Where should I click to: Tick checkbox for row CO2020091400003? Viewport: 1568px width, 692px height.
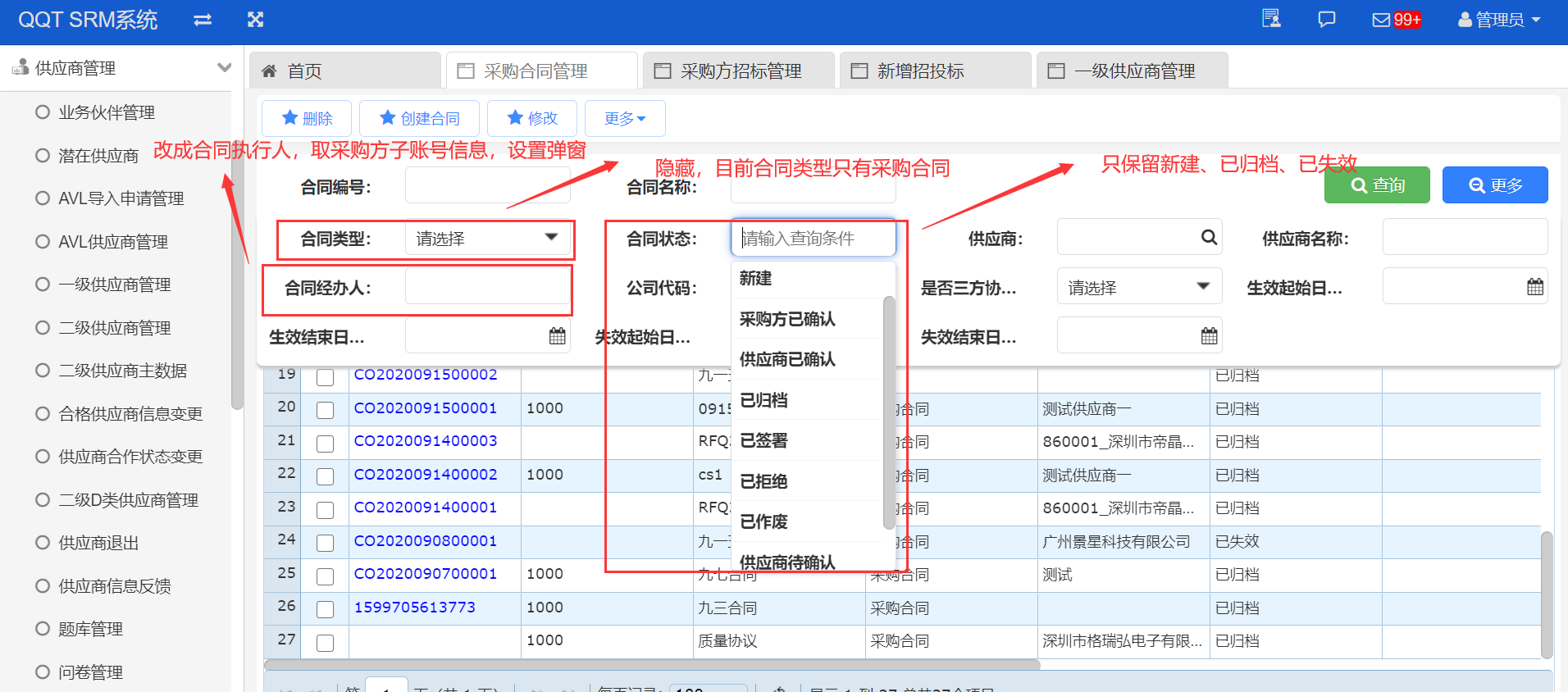pos(326,444)
